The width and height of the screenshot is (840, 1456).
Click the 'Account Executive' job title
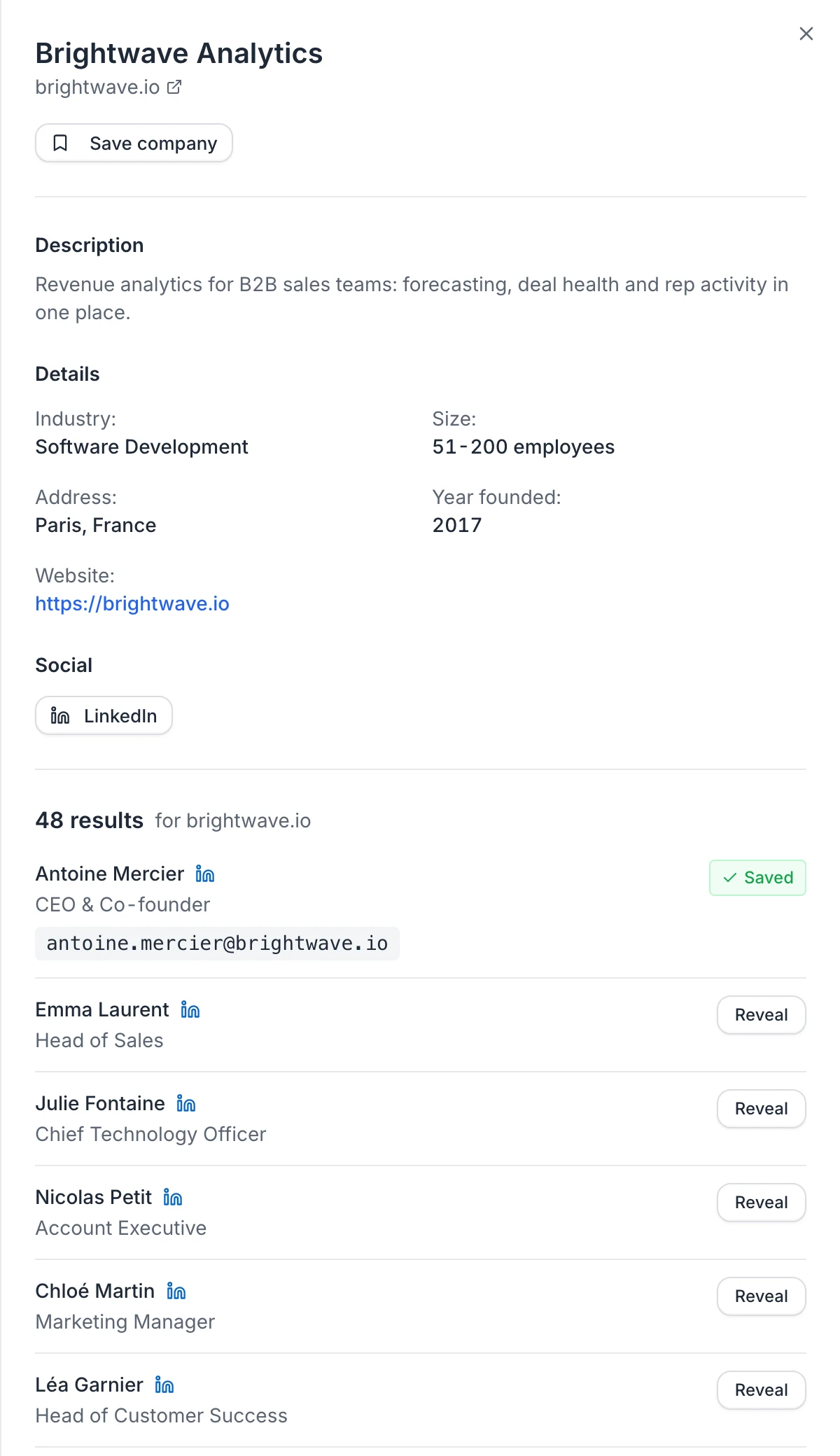pos(121,1228)
